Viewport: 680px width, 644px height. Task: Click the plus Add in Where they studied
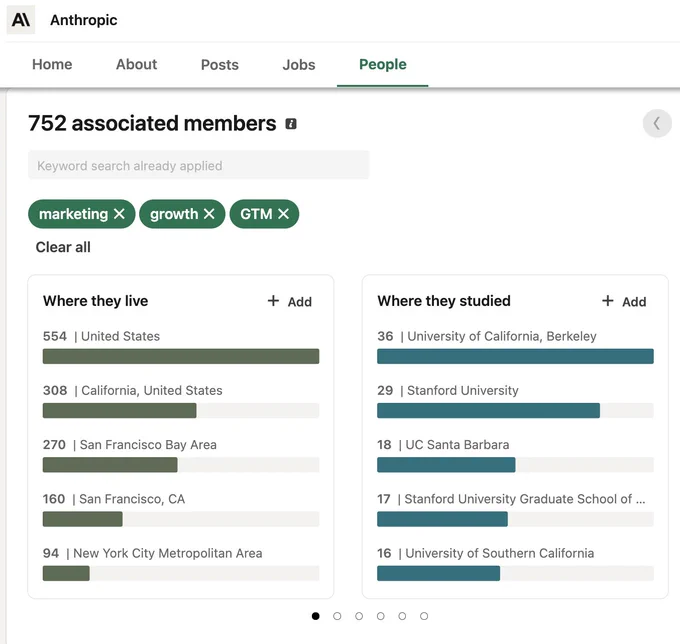(x=624, y=301)
